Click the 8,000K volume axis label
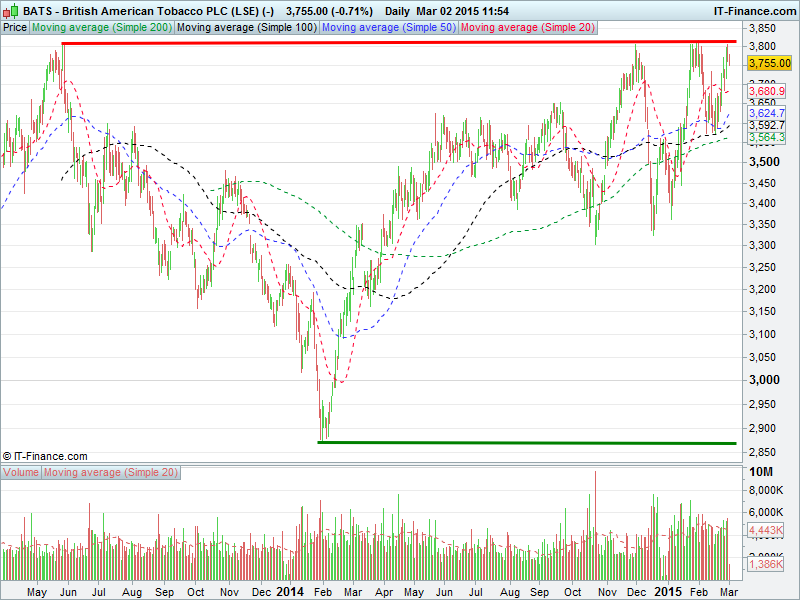800x600 pixels. tap(765, 490)
